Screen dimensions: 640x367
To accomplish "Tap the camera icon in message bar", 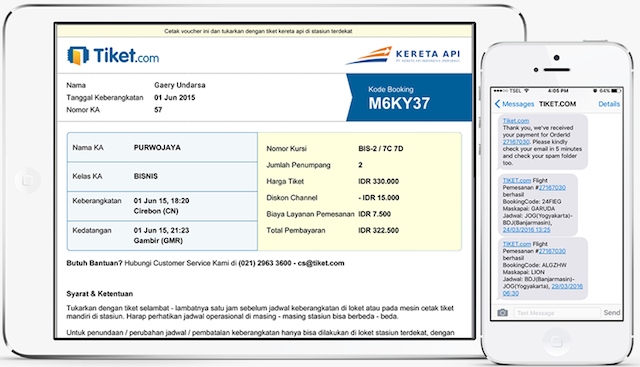I will [502, 313].
